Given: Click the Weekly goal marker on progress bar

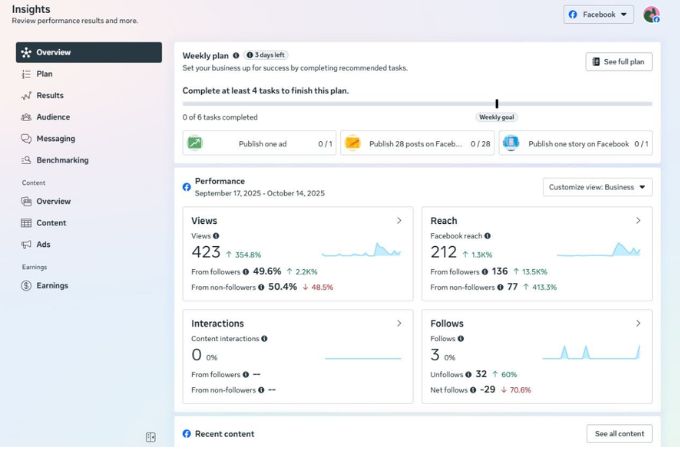Looking at the screenshot, I should click(497, 104).
